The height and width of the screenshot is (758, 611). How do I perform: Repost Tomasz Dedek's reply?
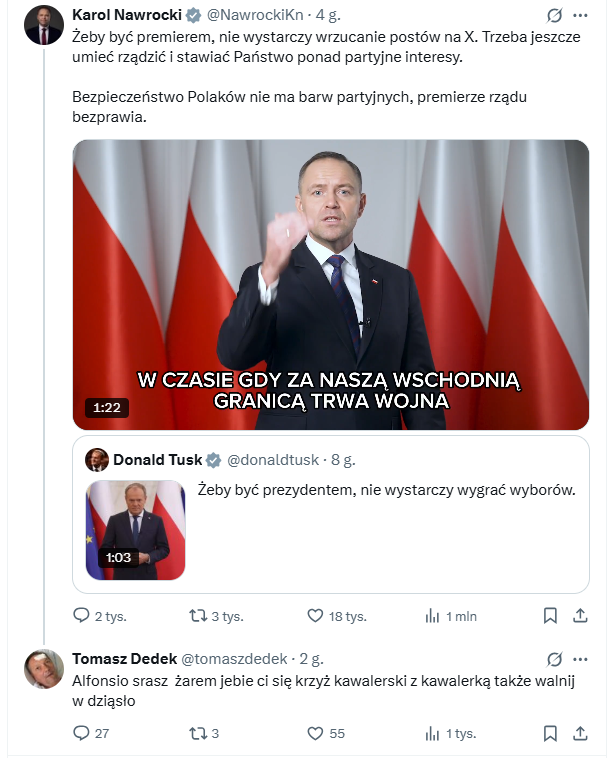point(198,733)
